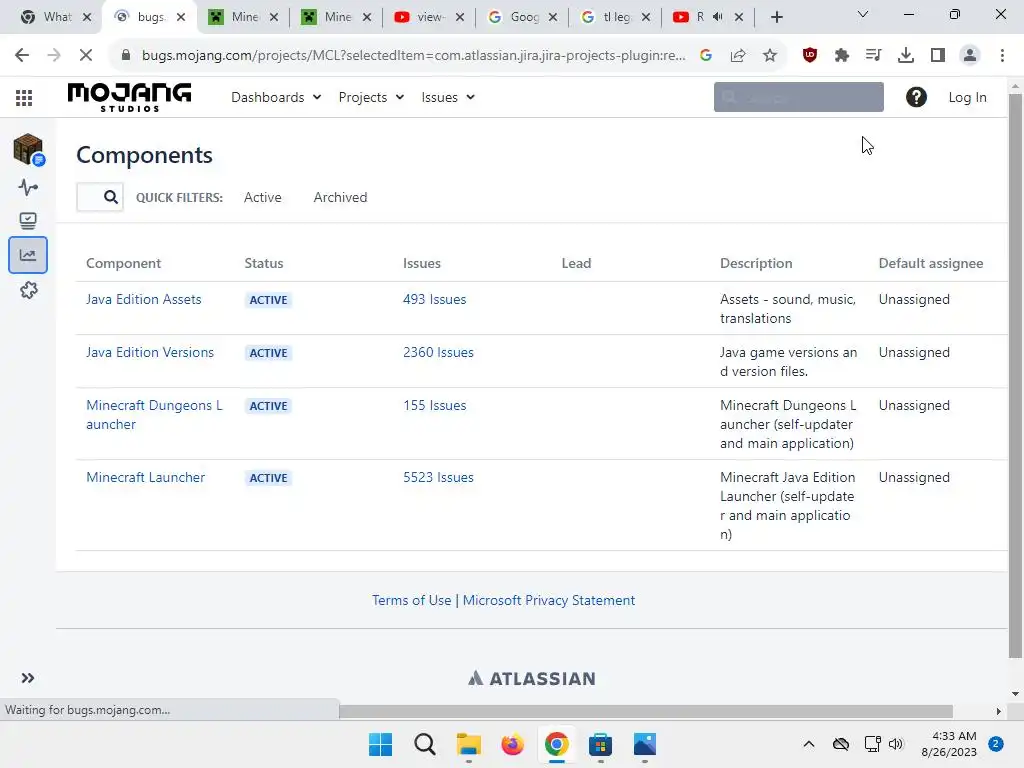Image resolution: width=1024 pixels, height=768 pixels.
Task: Share this page via share icon
Action: tap(738, 55)
